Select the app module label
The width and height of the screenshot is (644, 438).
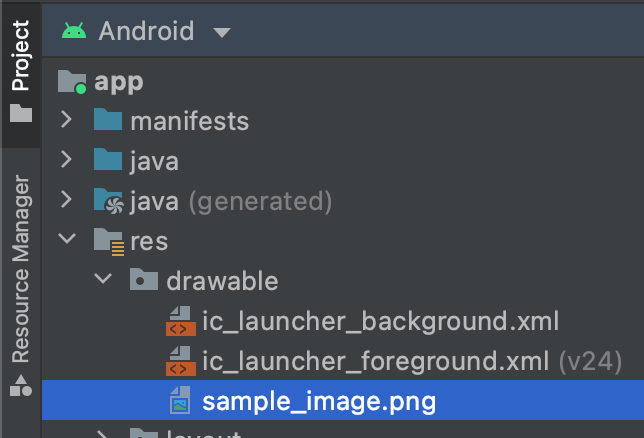click(x=119, y=82)
